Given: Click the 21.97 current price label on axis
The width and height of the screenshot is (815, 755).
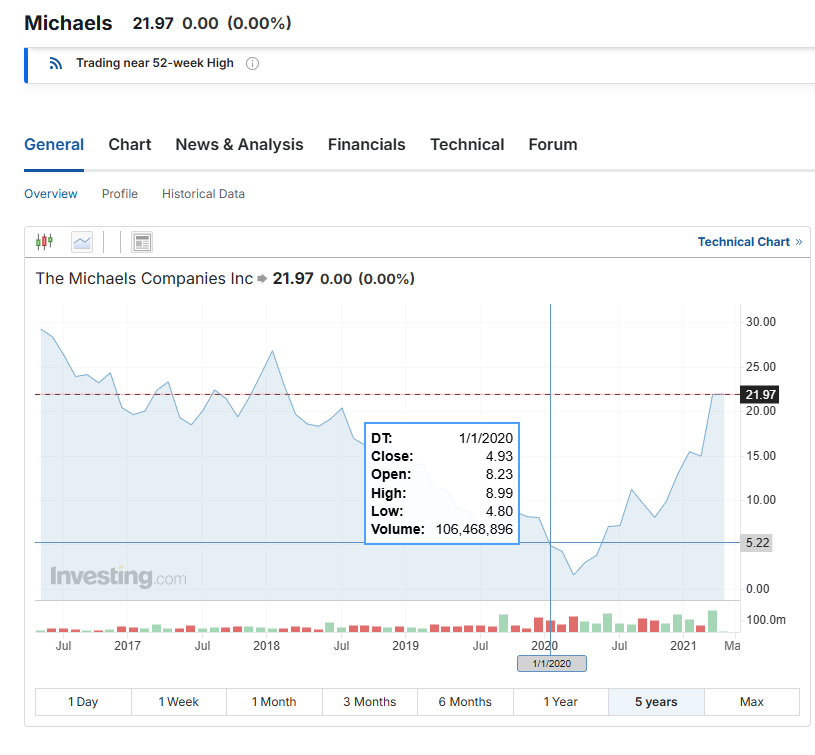Looking at the screenshot, I should (x=761, y=395).
